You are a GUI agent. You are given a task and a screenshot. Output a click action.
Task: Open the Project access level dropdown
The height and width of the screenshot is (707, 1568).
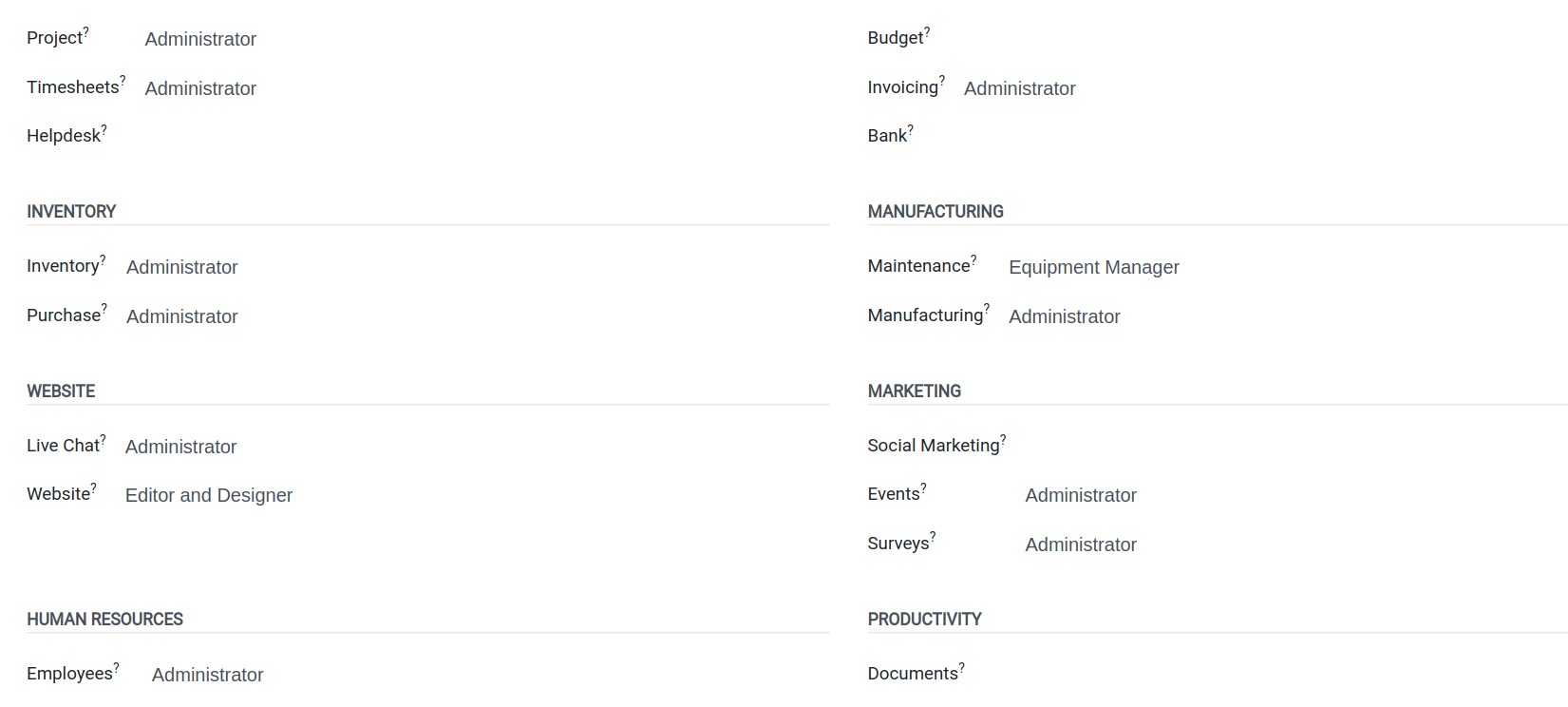(487, 39)
